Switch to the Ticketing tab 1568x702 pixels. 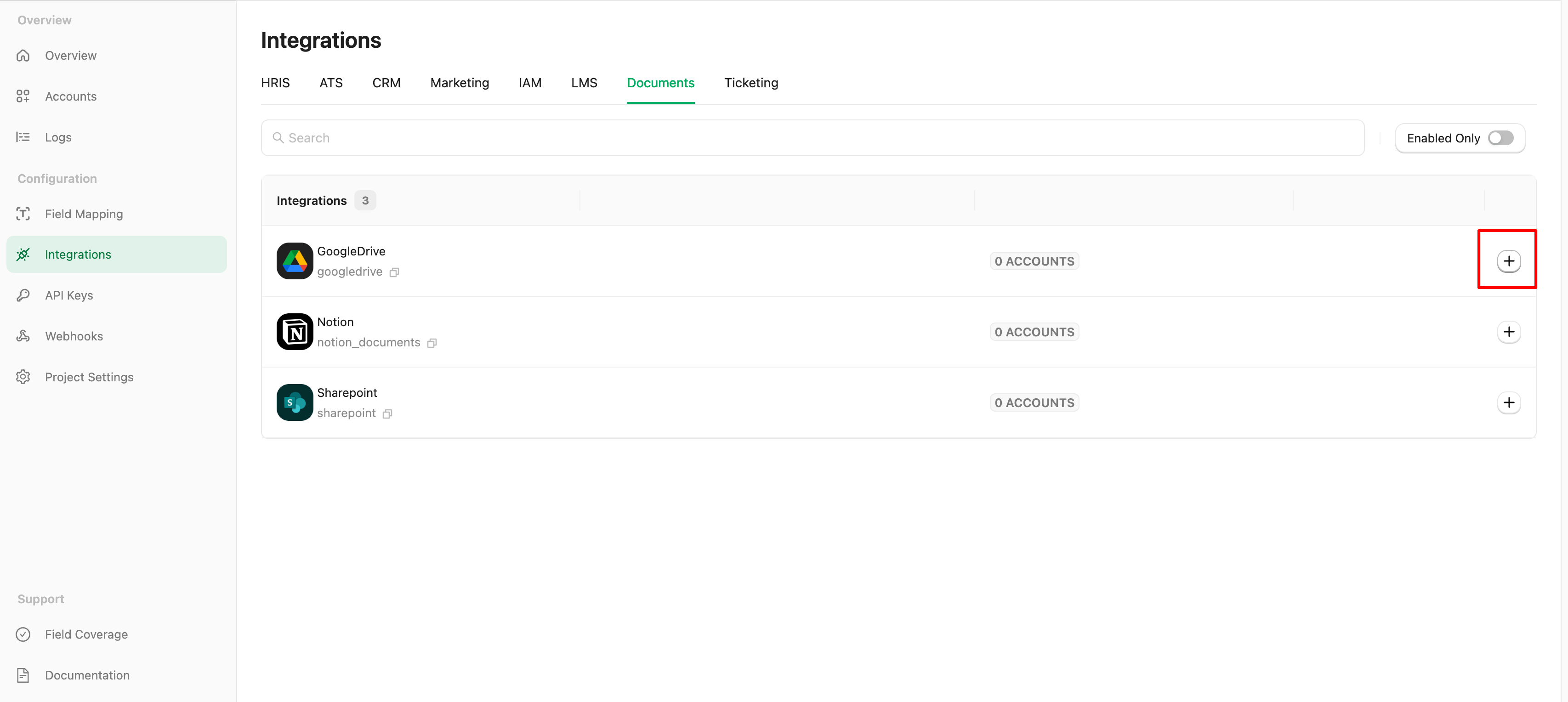(x=751, y=83)
